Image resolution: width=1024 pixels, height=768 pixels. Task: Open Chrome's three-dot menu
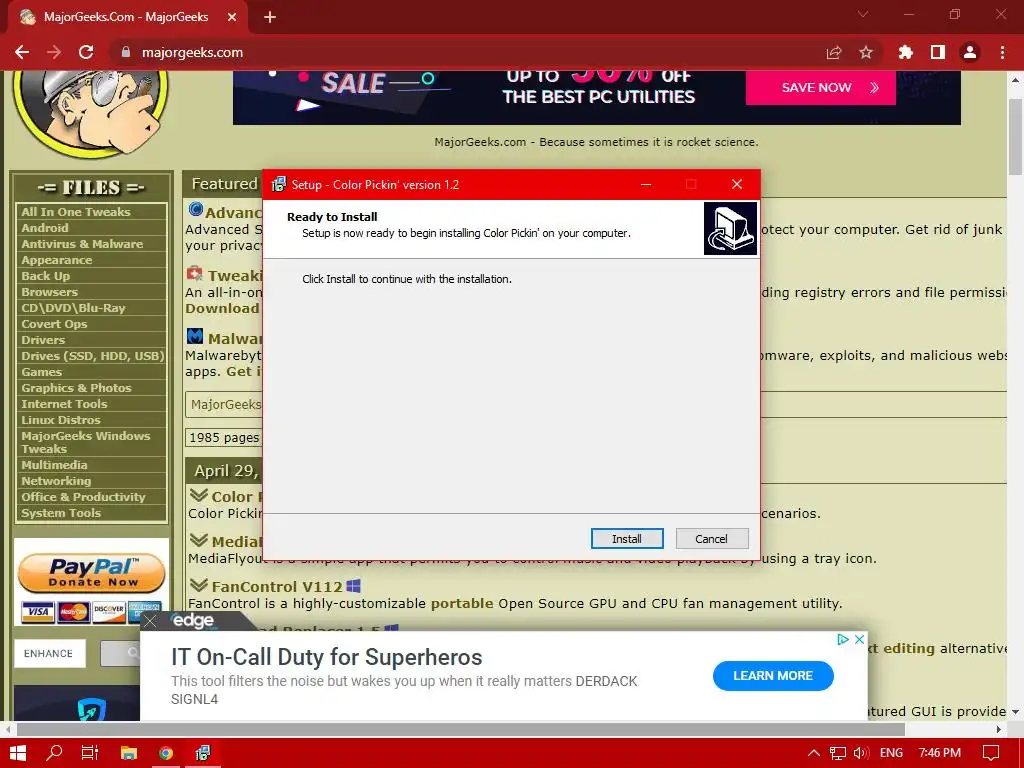coord(1002,52)
